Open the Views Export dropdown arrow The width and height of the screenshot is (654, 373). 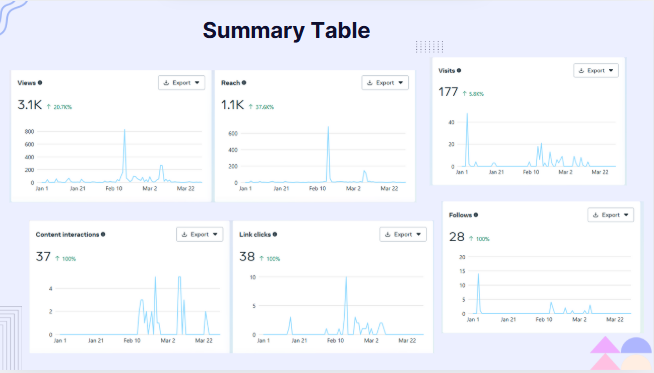[197, 83]
